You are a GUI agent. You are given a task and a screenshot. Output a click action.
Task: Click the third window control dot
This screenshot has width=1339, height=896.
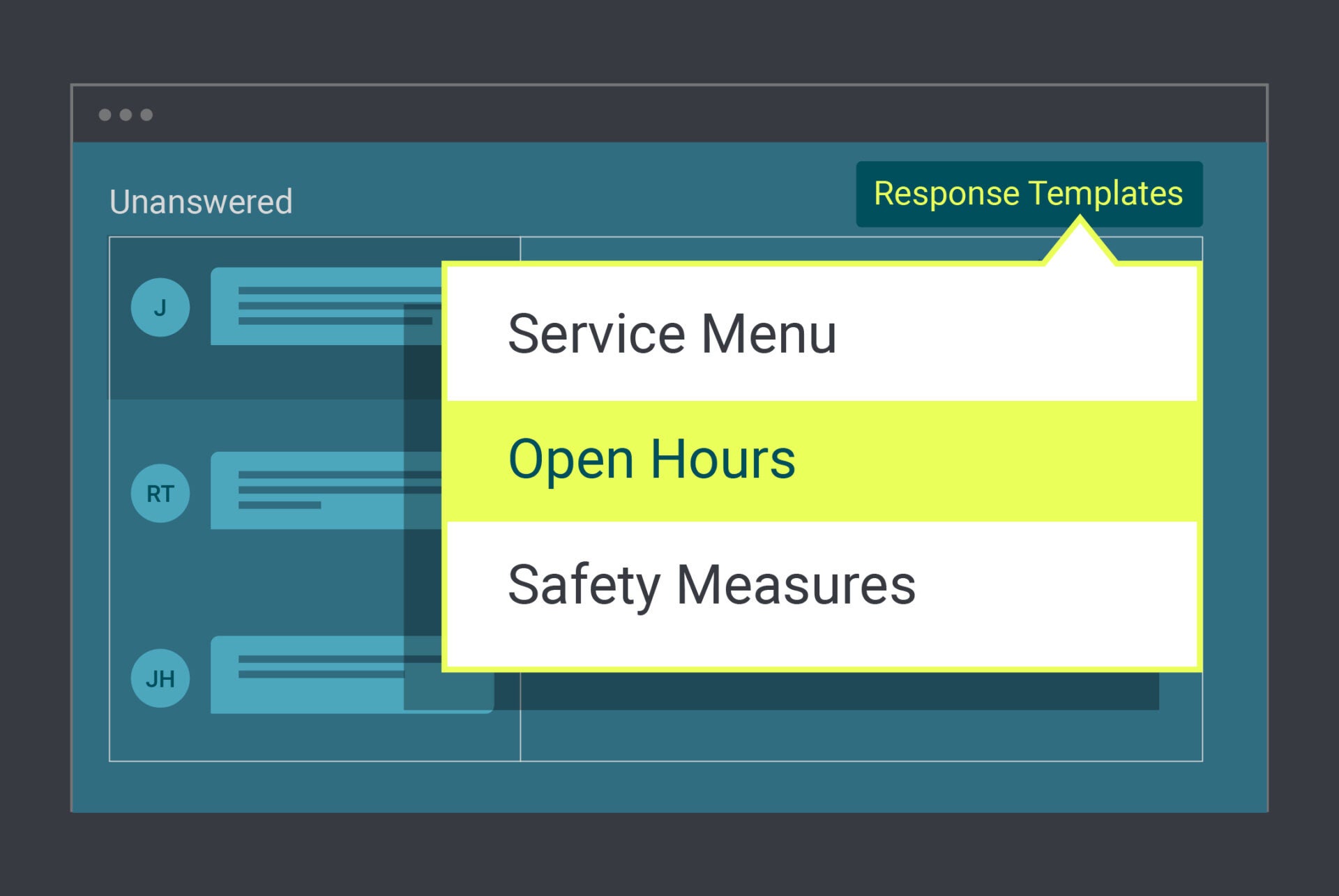(x=146, y=114)
